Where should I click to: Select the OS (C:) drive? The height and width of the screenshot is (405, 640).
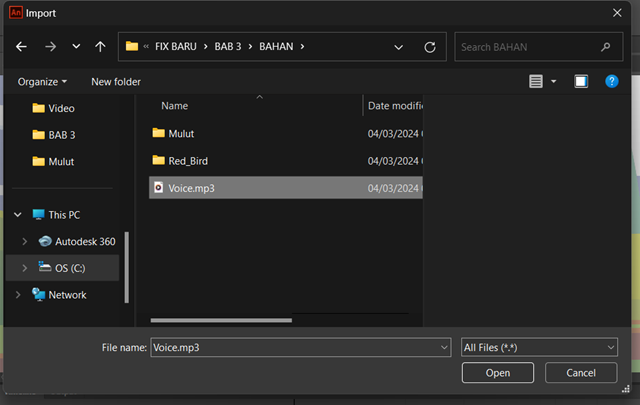tap(62, 268)
